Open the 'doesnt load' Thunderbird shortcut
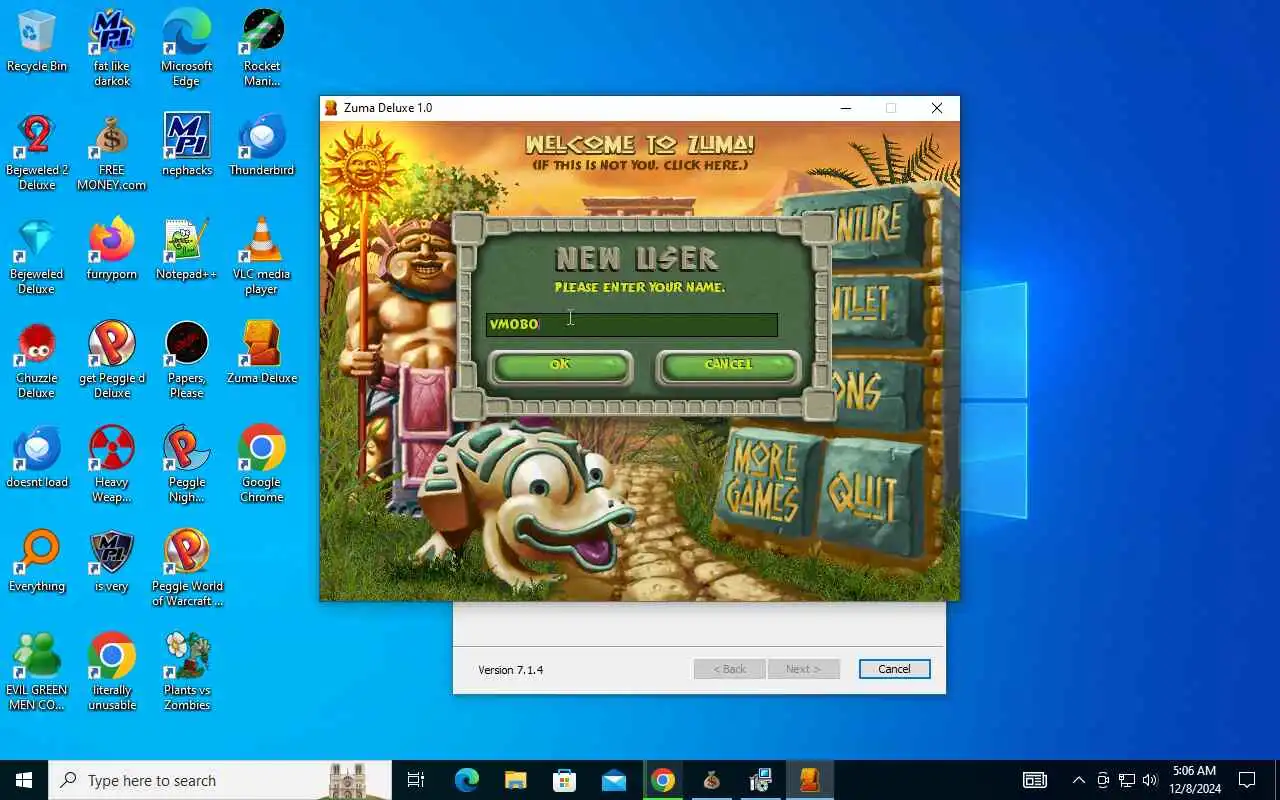The height and width of the screenshot is (800, 1280). click(37, 457)
